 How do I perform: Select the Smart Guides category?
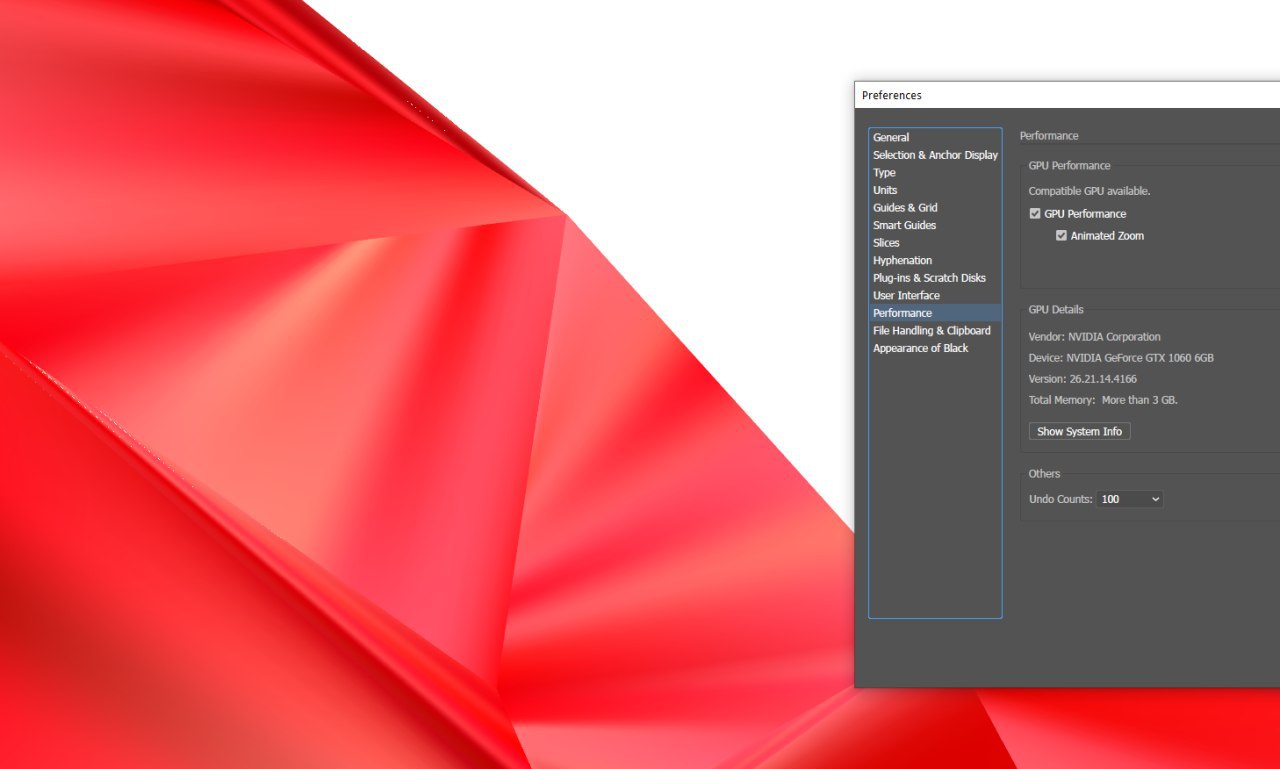935,225
